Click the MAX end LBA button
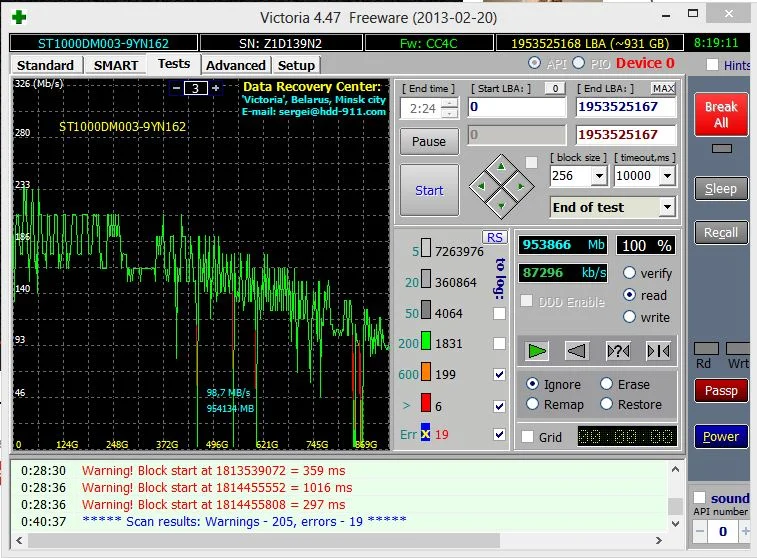757x558 pixels. [663, 89]
